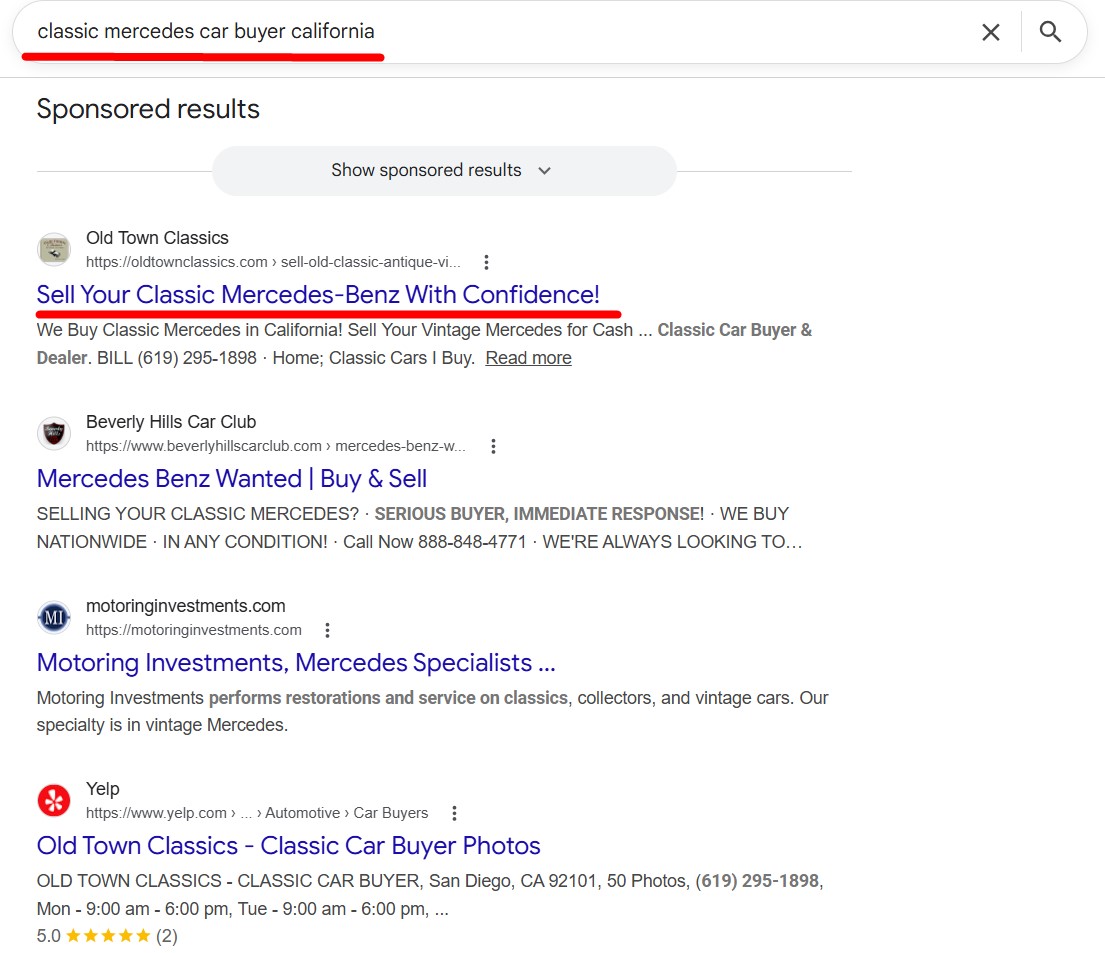Screen dimensions: 1105x953
Task: Click the magnifying glass search icon
Action: coord(1049,32)
